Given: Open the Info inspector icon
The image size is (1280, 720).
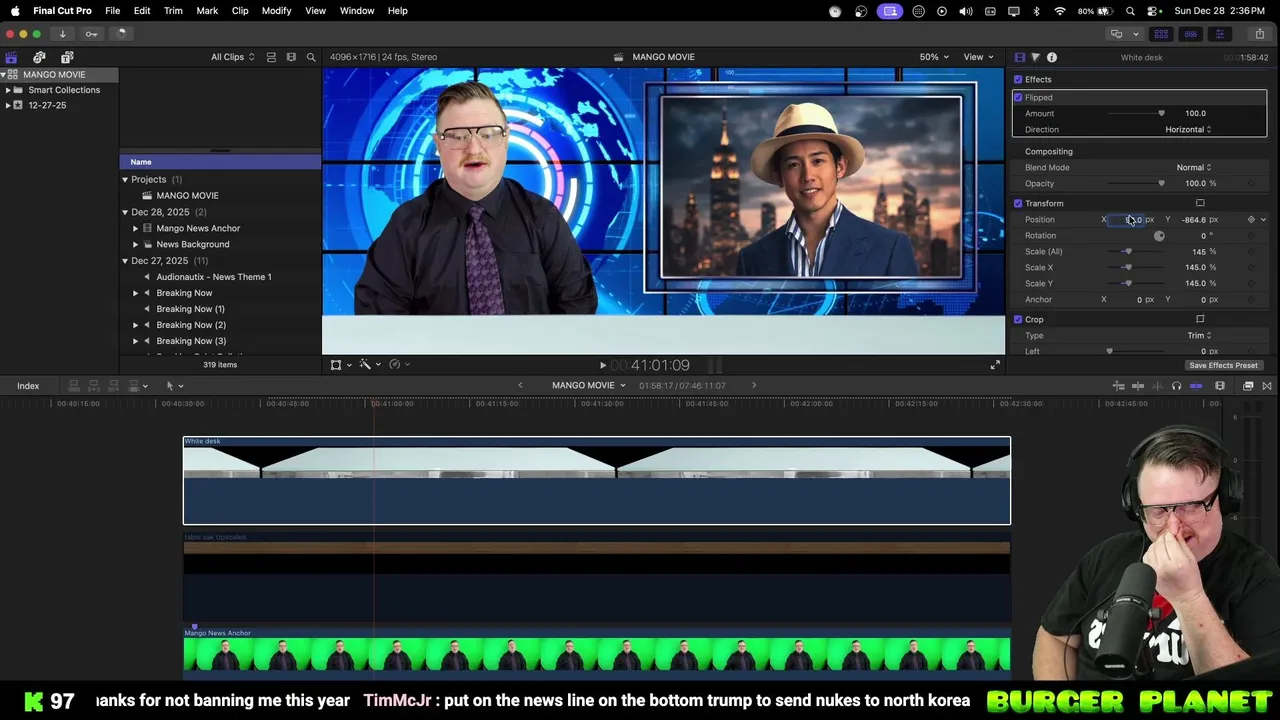Looking at the screenshot, I should point(1052,57).
